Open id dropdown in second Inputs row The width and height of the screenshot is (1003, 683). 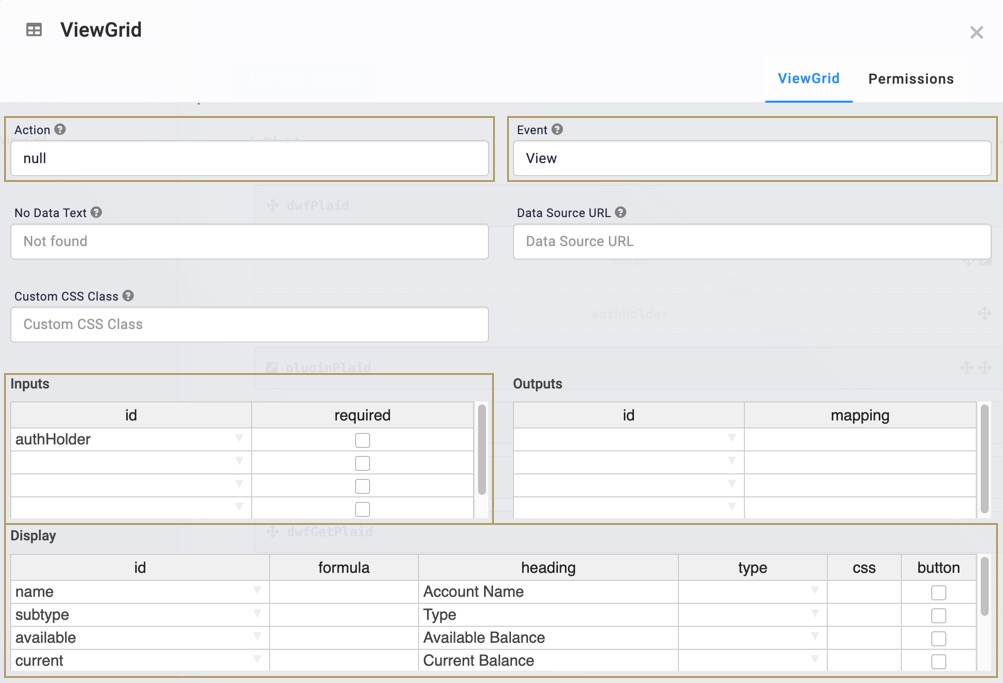(239, 461)
